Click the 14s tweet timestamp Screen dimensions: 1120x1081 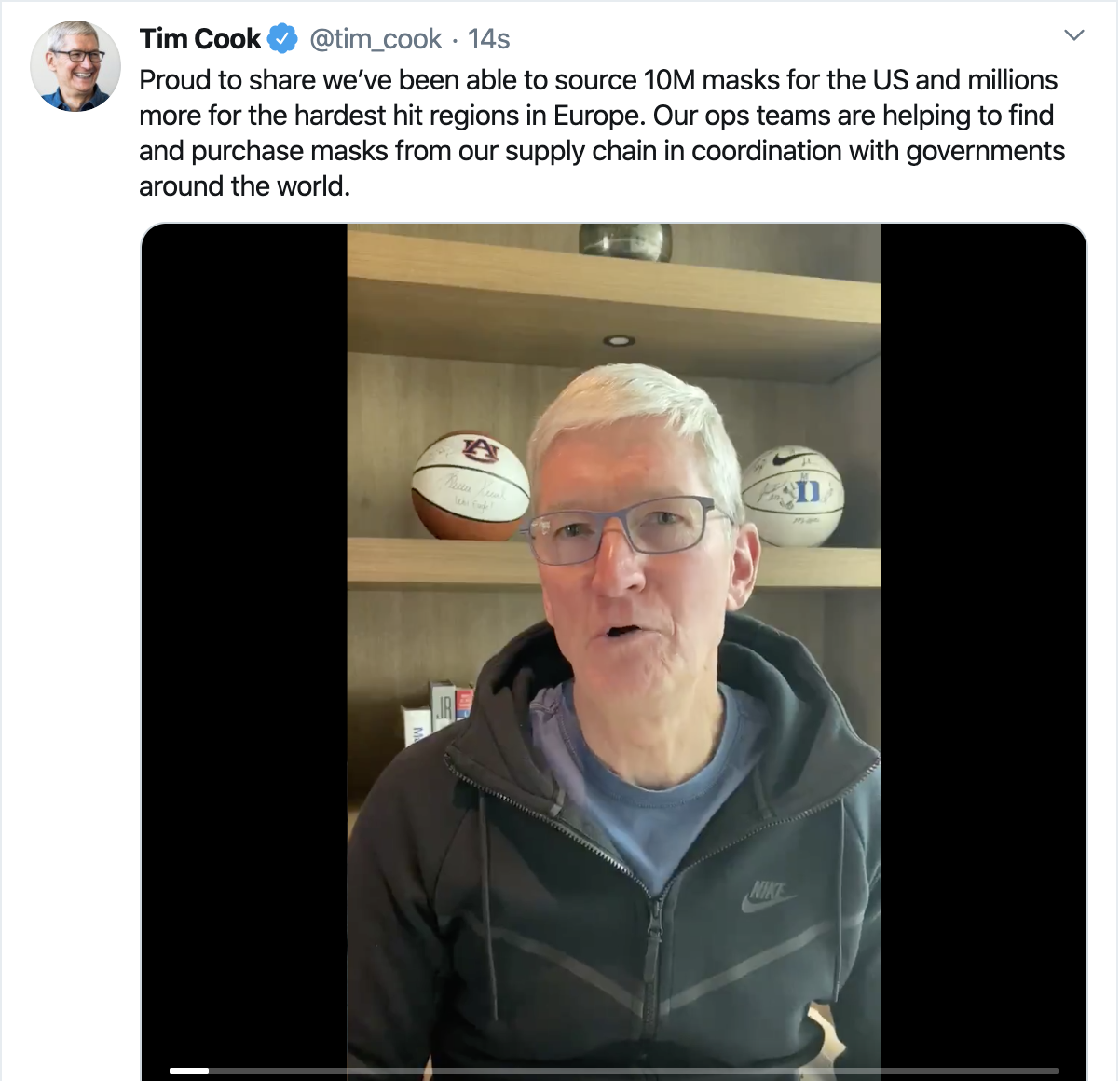(x=489, y=39)
